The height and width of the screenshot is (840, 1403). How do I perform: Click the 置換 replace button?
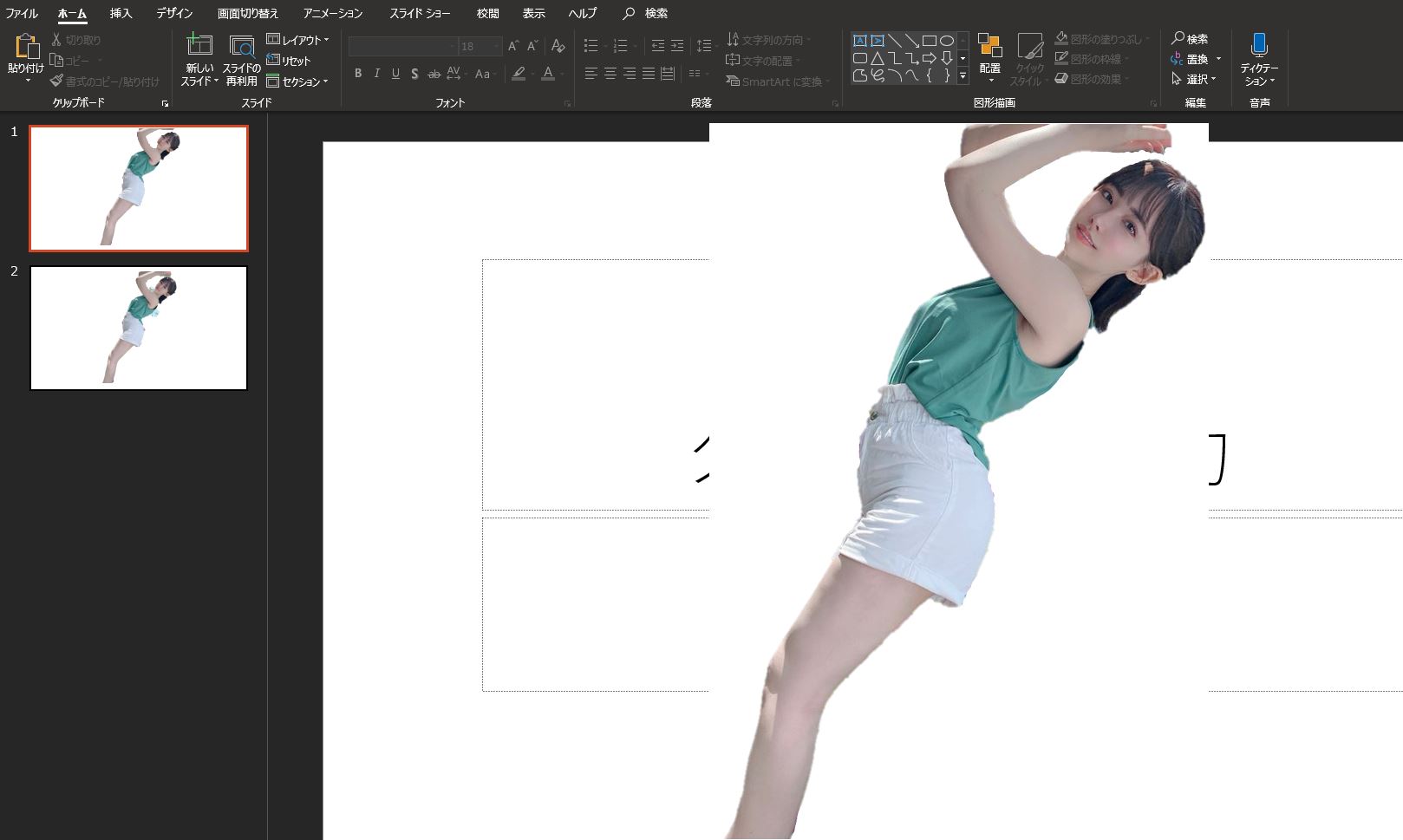click(1194, 59)
